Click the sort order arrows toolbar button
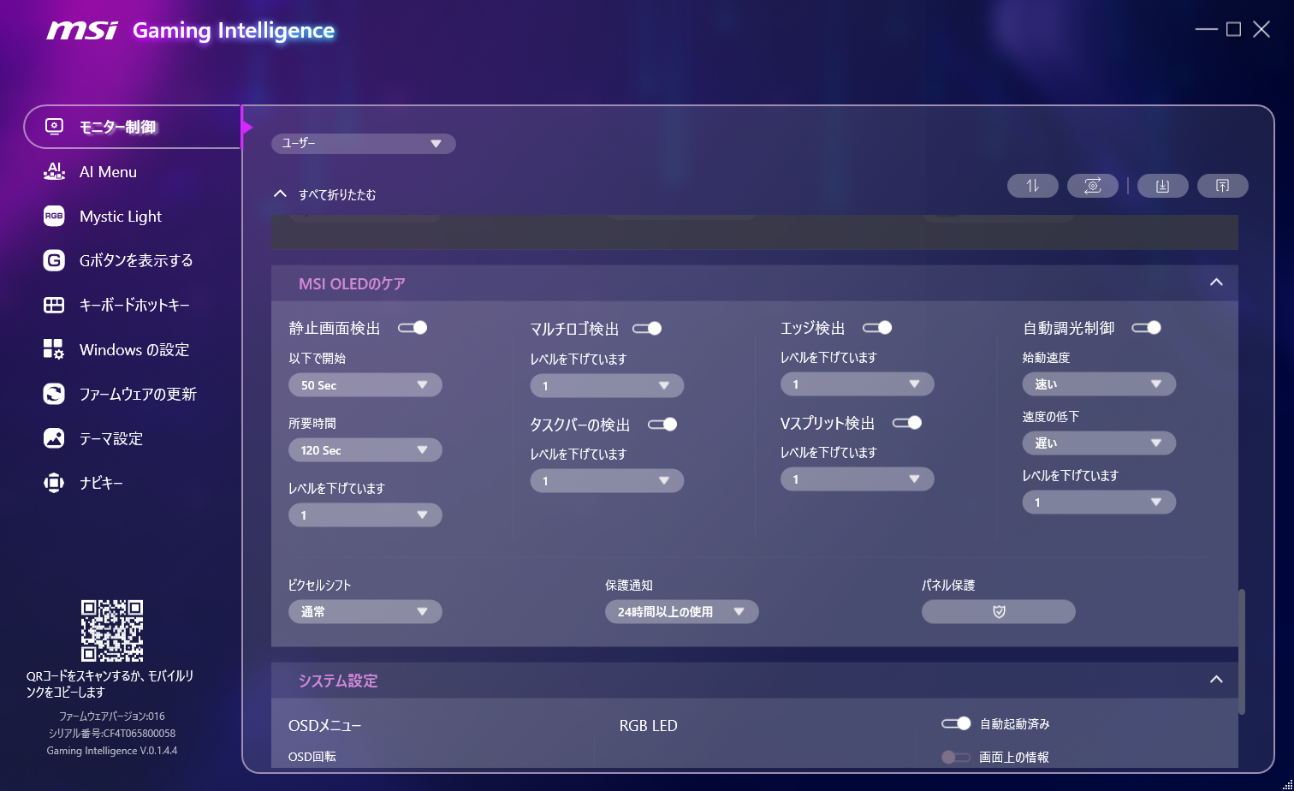1294x791 pixels. pos(1033,185)
